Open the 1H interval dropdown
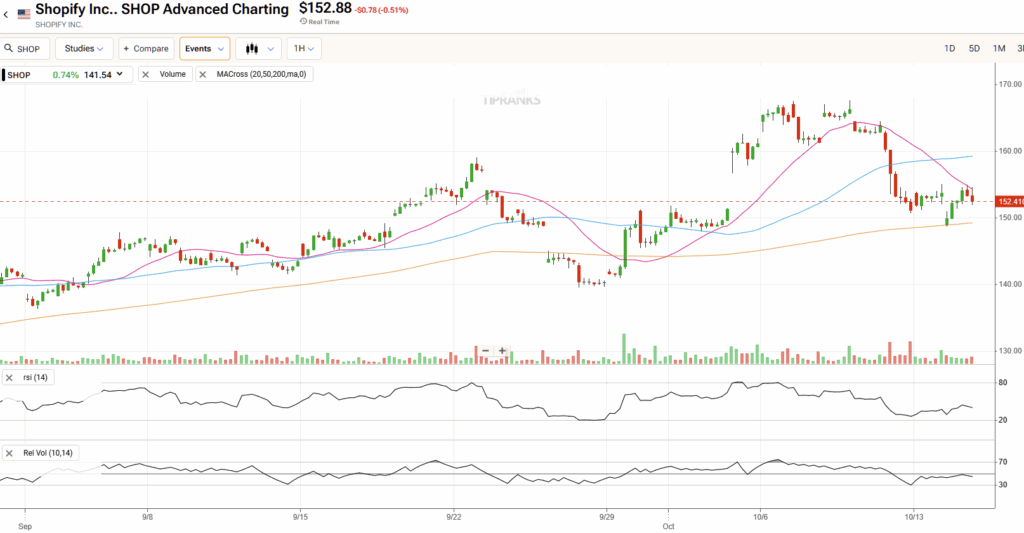The height and width of the screenshot is (533, 1024). [303, 48]
